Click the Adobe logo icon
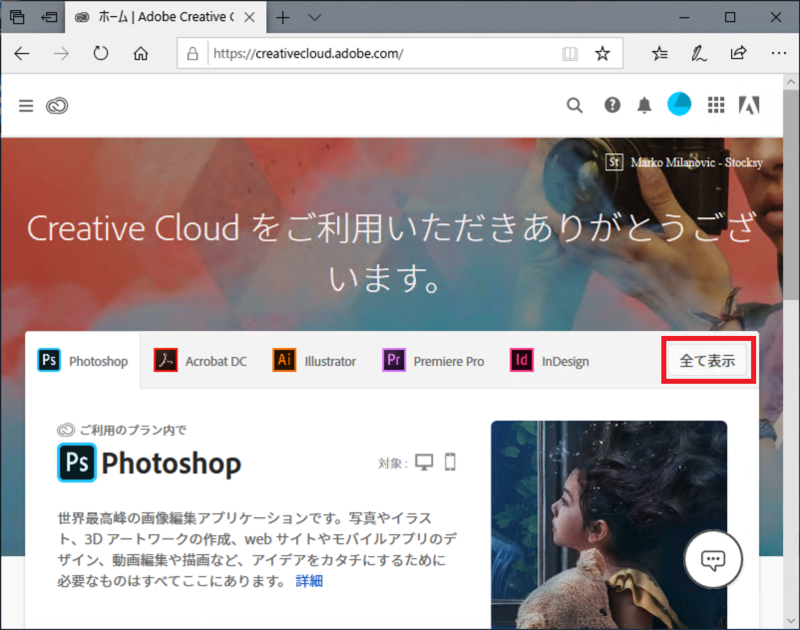 [x=749, y=105]
